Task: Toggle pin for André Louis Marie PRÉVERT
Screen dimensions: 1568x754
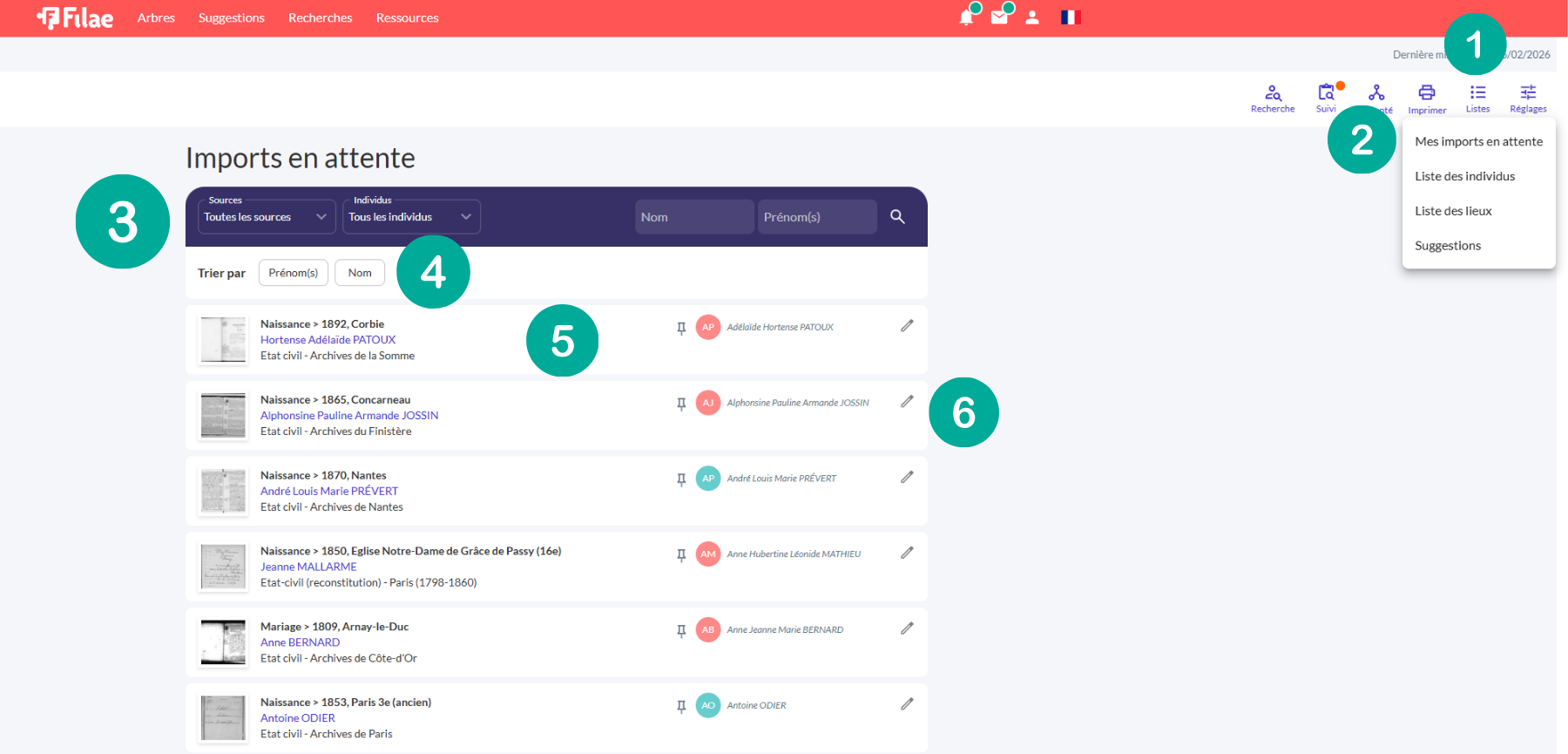Action: (681, 479)
